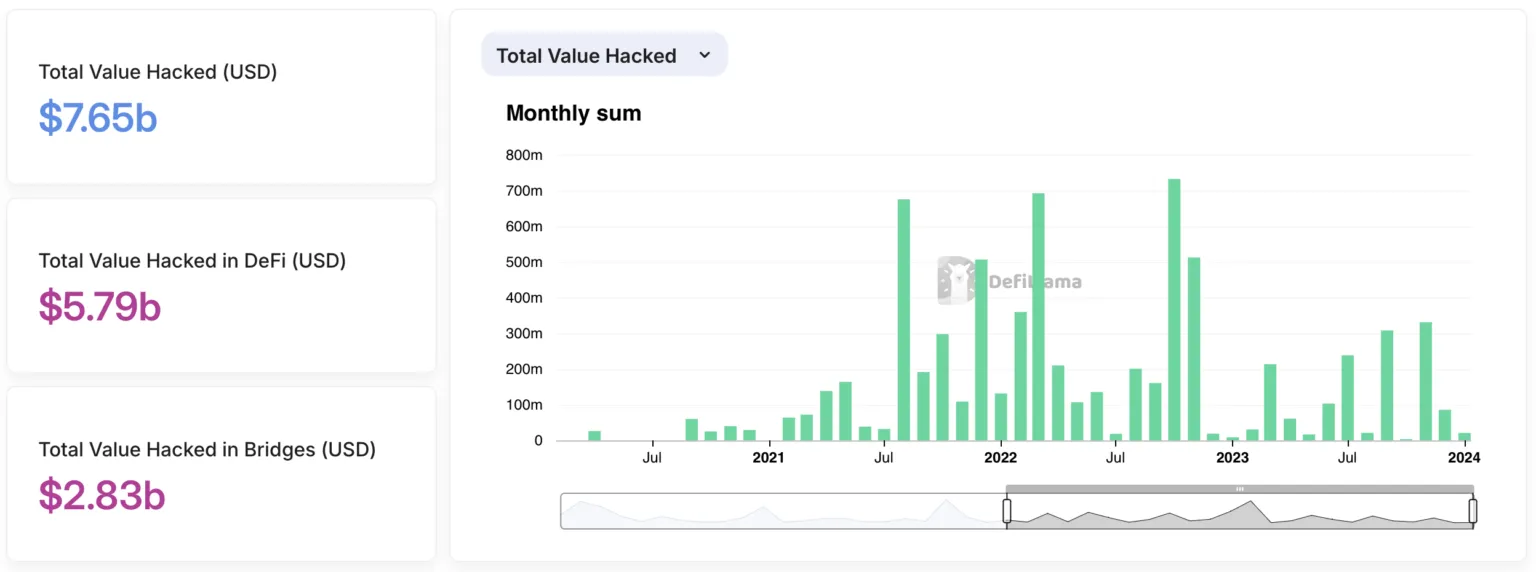Click the Monthly sum chart title

(574, 113)
